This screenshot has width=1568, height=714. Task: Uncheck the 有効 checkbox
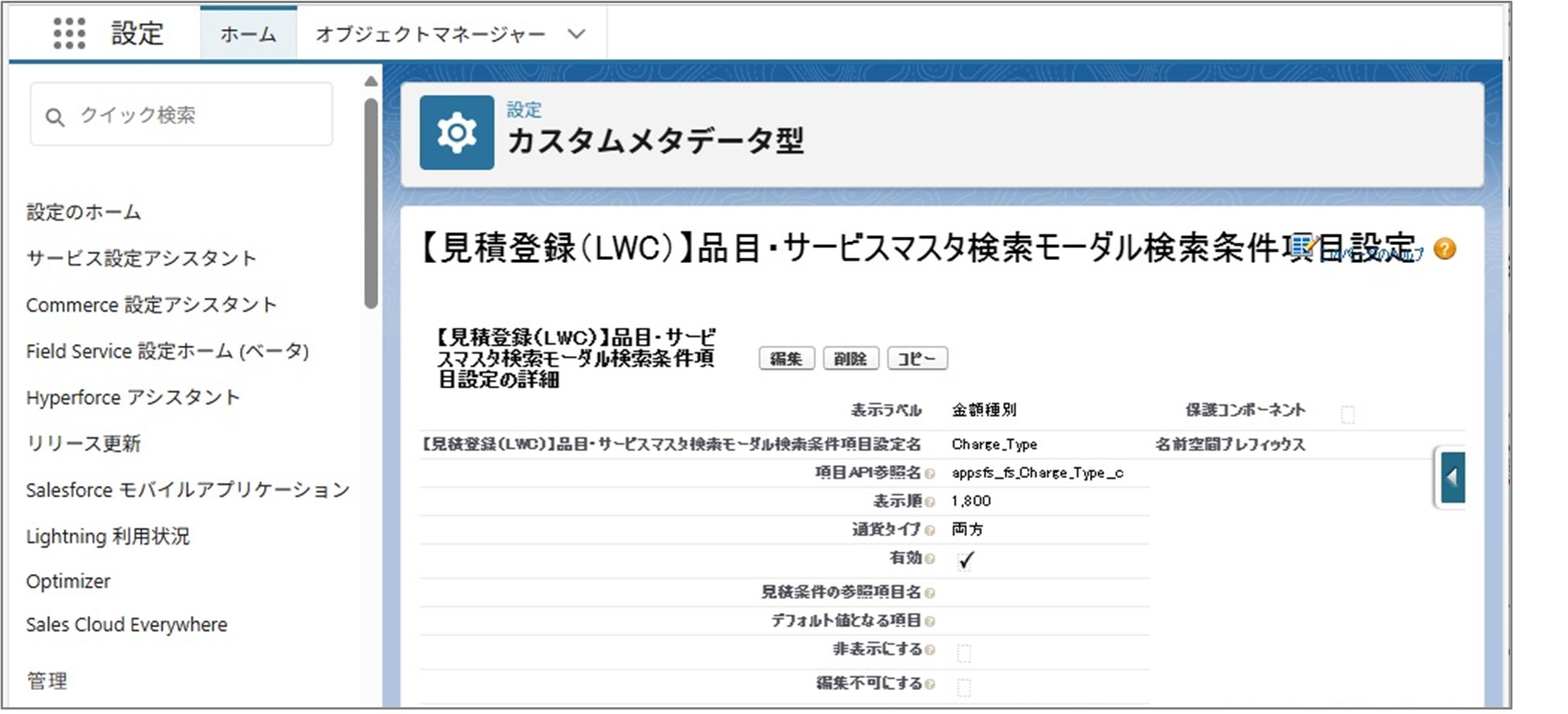point(964,561)
